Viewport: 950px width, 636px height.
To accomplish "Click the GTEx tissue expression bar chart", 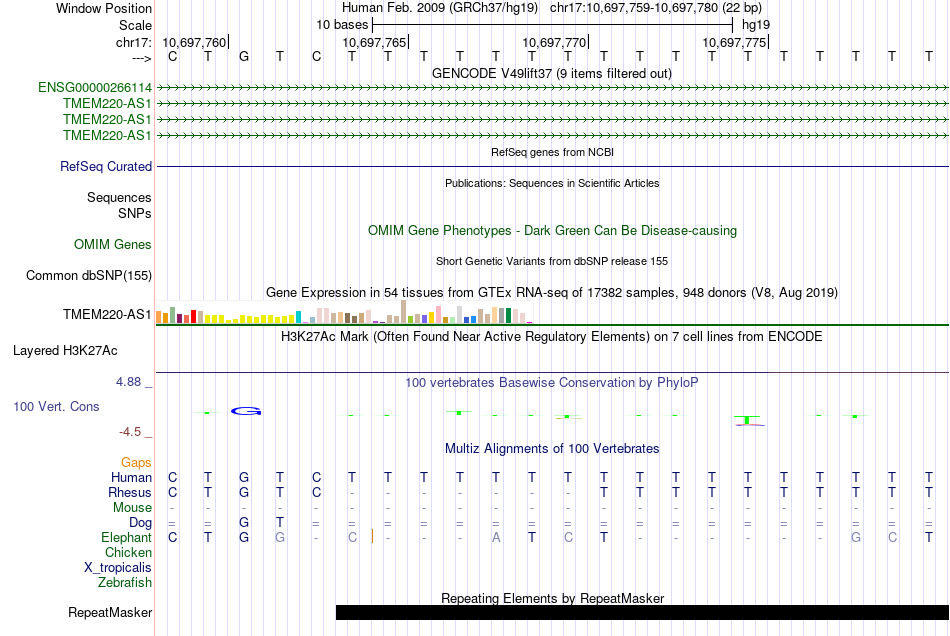I will pos(344,313).
